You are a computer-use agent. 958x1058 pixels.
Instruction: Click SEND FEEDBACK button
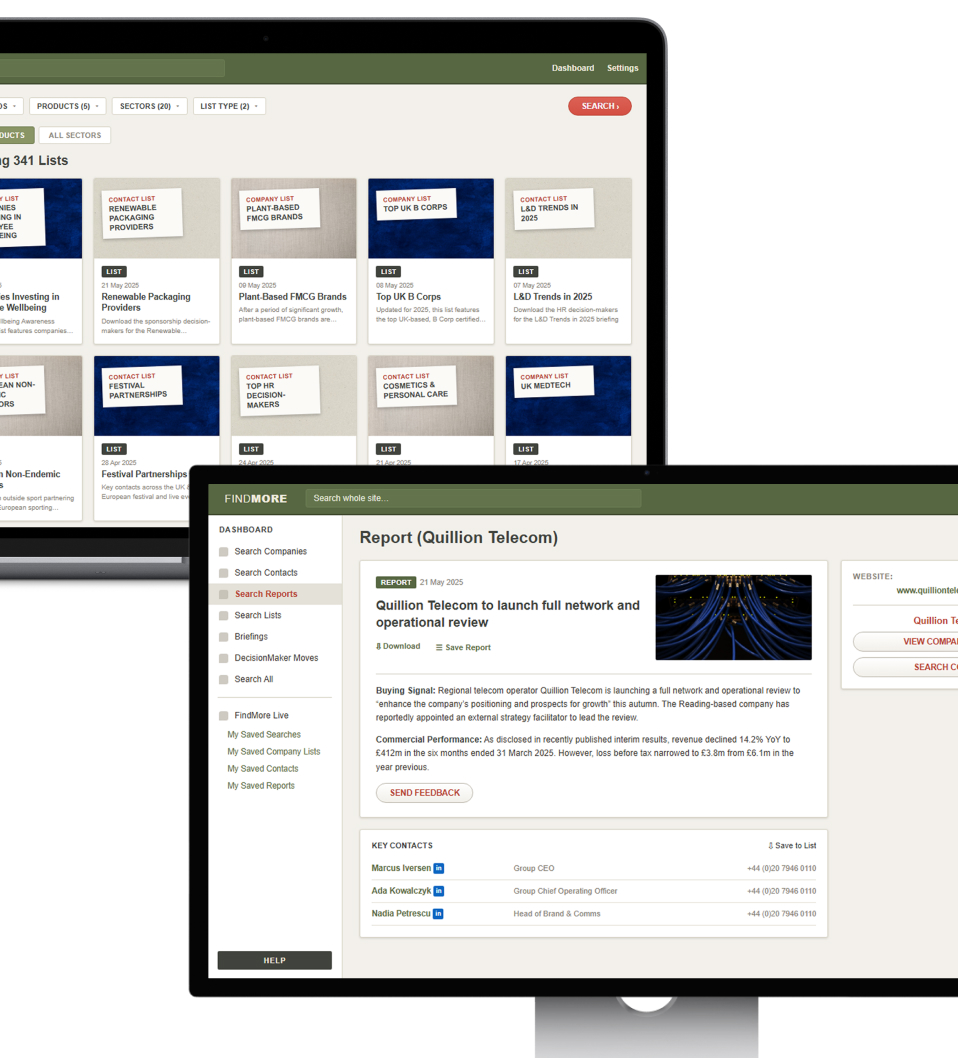pos(424,793)
